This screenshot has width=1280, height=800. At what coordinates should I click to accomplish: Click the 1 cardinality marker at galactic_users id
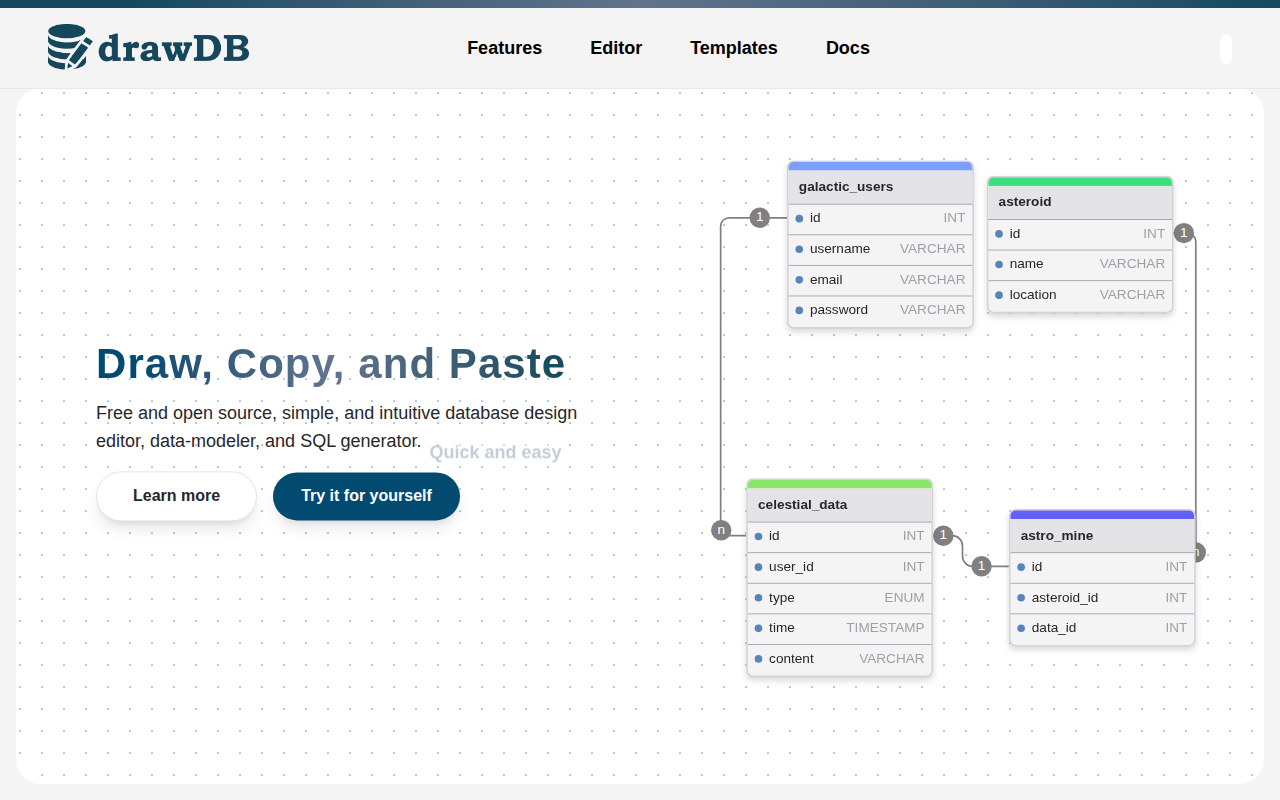pos(760,217)
